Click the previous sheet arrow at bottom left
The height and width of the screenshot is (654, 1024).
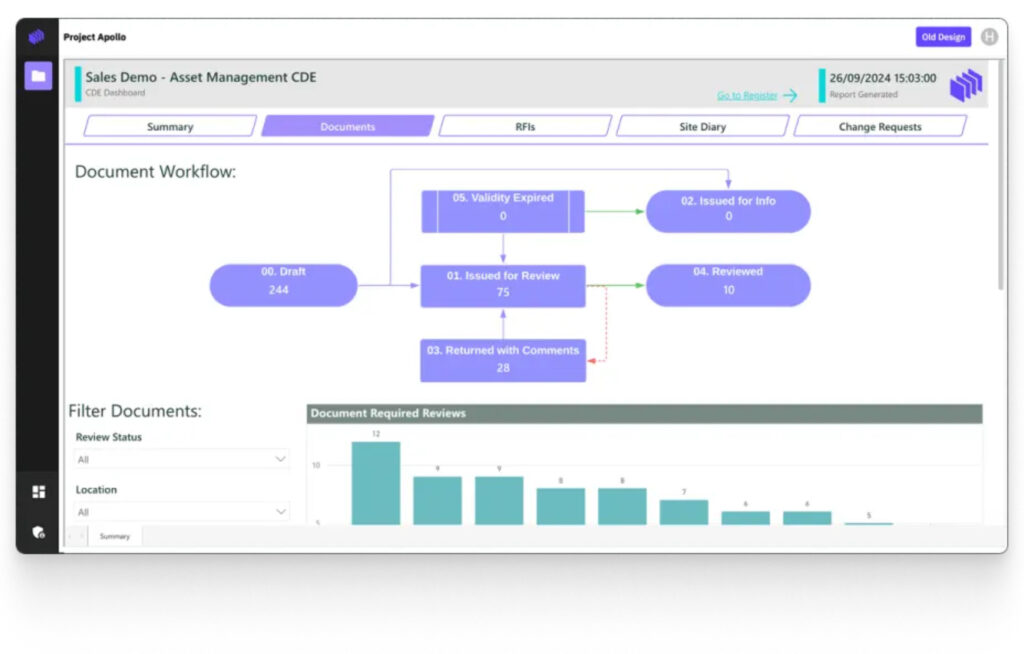[x=71, y=537]
